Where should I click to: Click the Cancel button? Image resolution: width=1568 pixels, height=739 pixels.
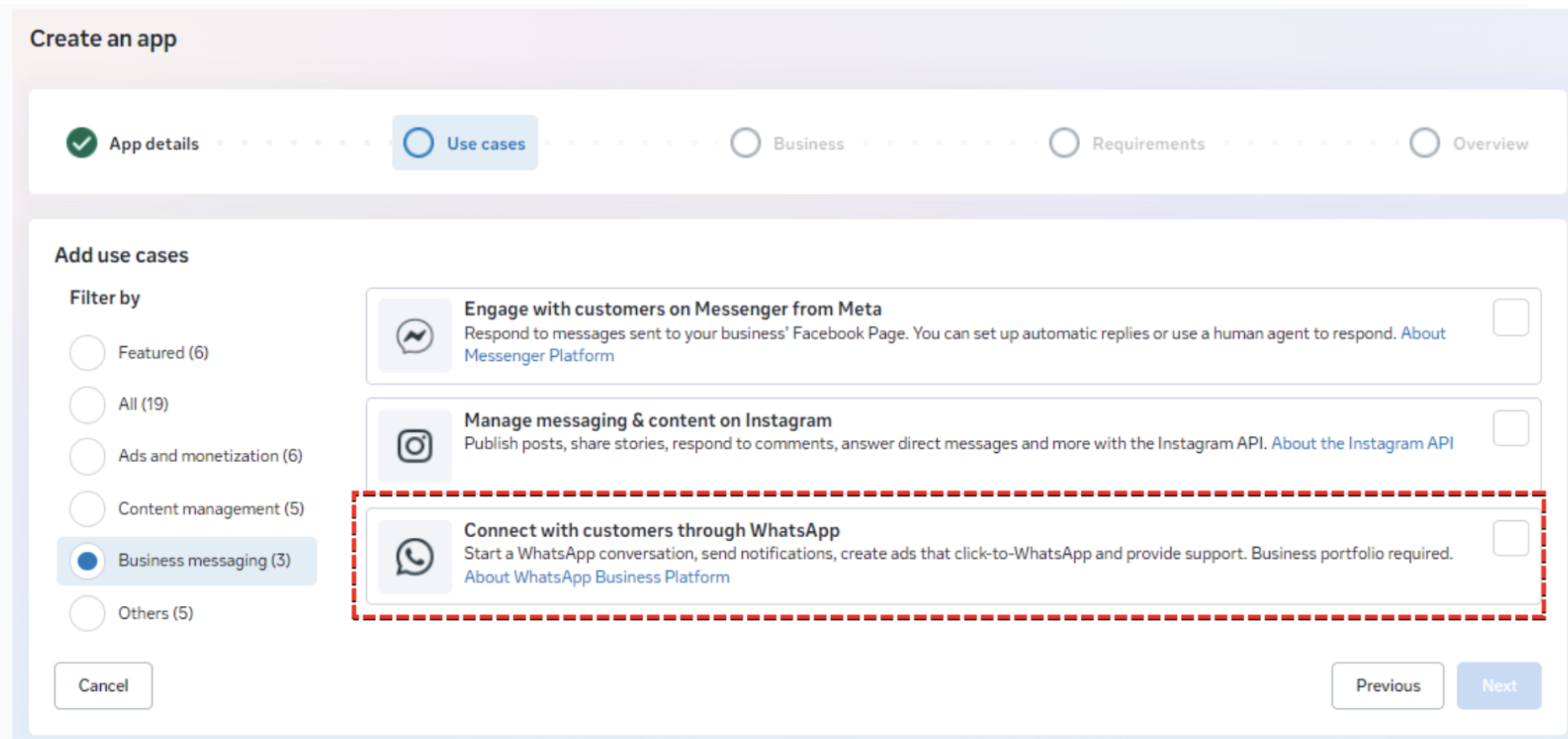pyautogui.click(x=103, y=686)
